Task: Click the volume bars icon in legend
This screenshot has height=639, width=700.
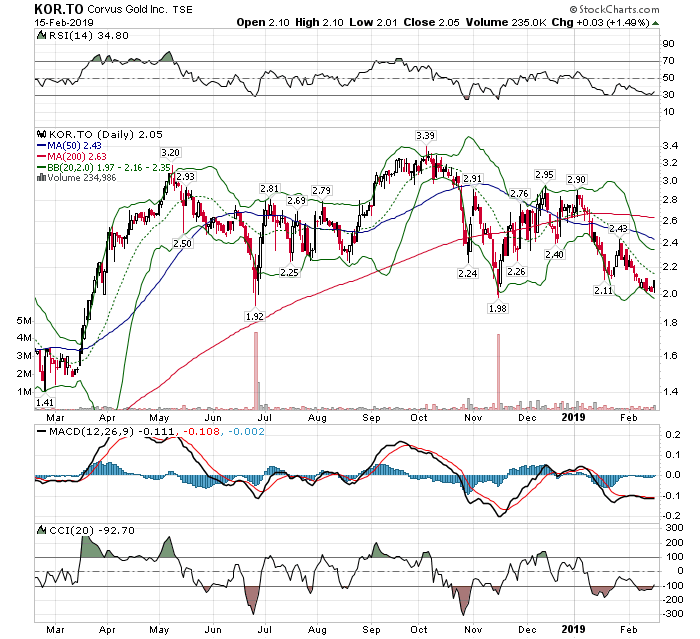Action: pyautogui.click(x=41, y=178)
